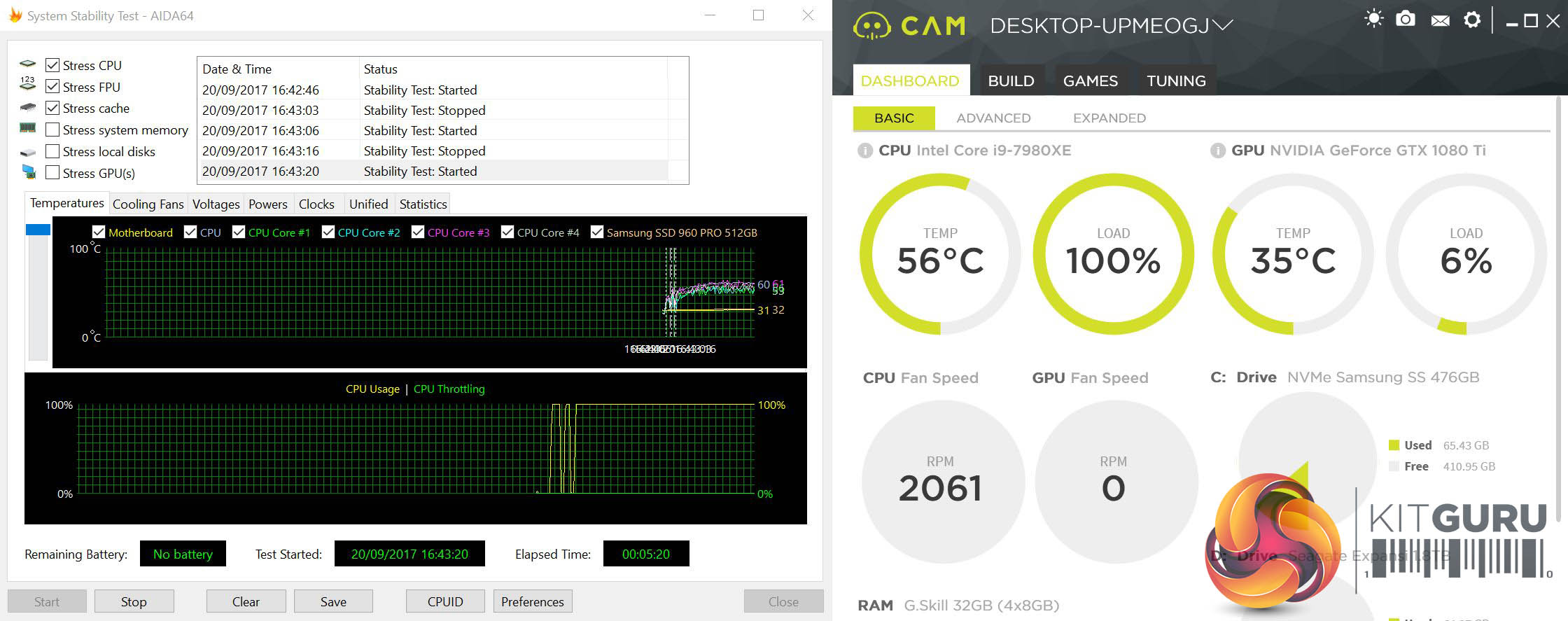
Task: Open the Voltages tab
Action: point(216,204)
